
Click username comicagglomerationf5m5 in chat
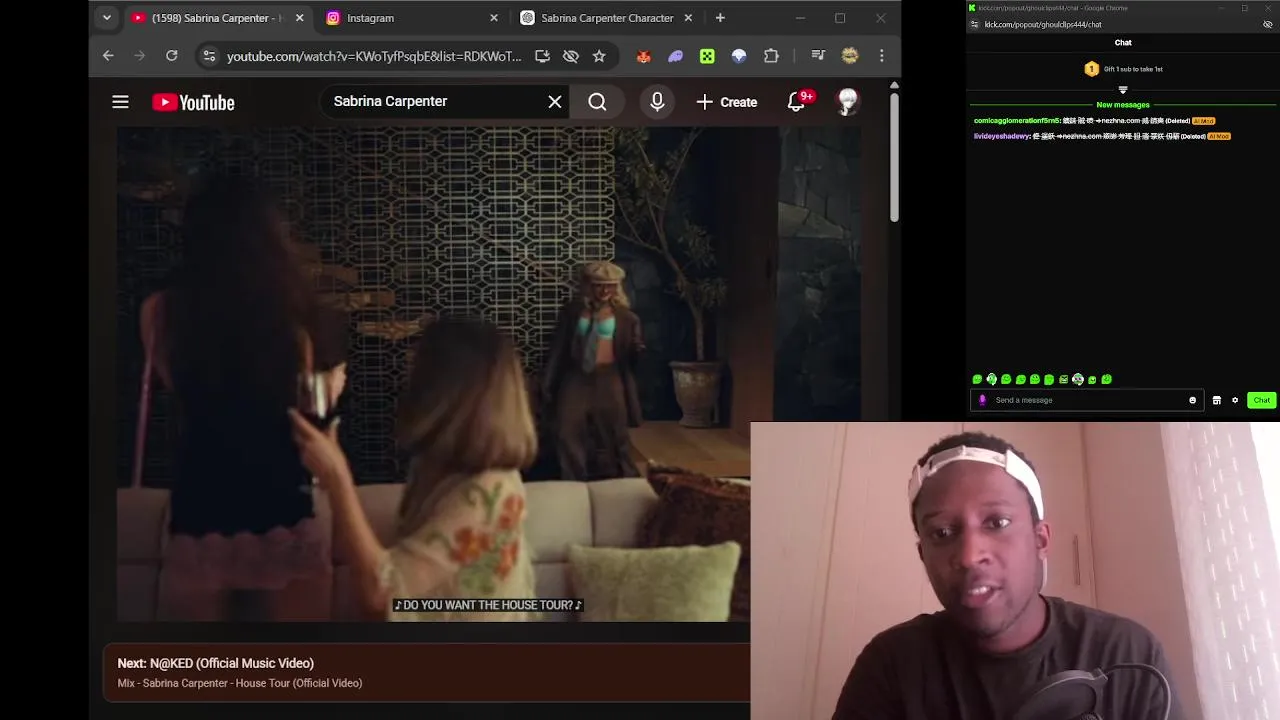tap(1016, 121)
